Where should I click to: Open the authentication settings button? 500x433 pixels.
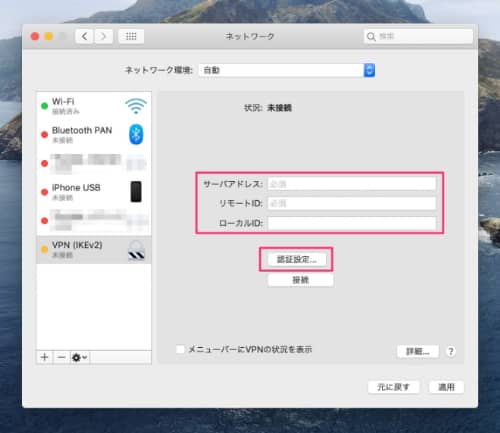coord(297,259)
